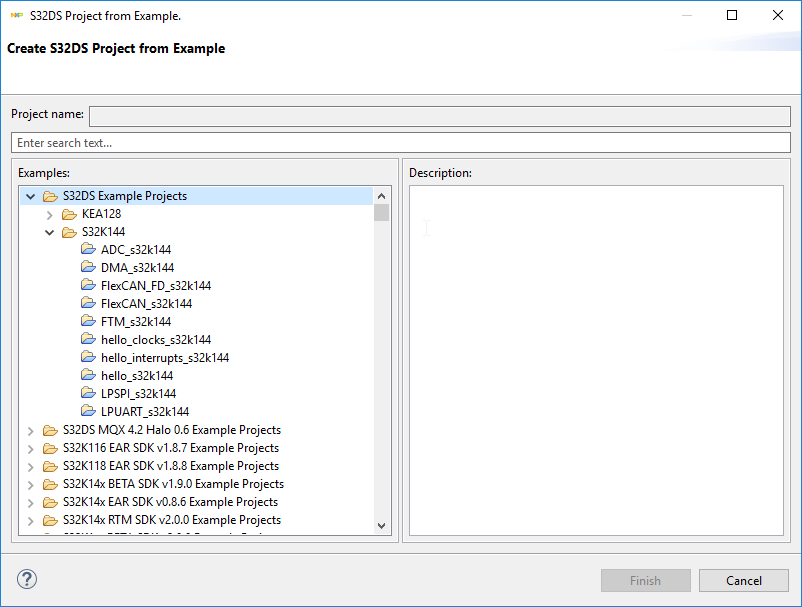The width and height of the screenshot is (802, 607).
Task: Select S32K14x EAR SDK v0.8.6 Example Projects label
Action: [x=170, y=502]
